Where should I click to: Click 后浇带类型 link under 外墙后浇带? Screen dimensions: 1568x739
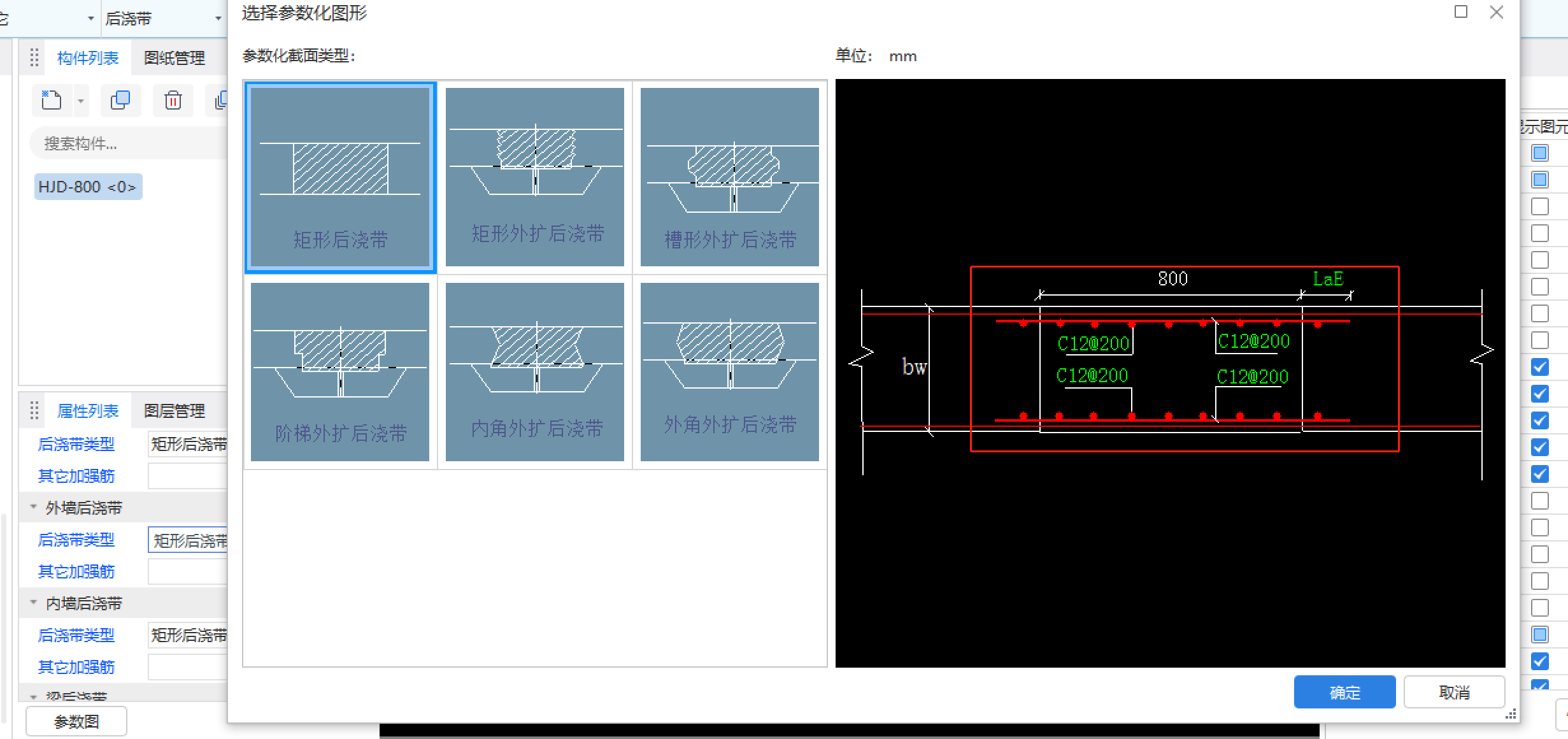coord(76,540)
